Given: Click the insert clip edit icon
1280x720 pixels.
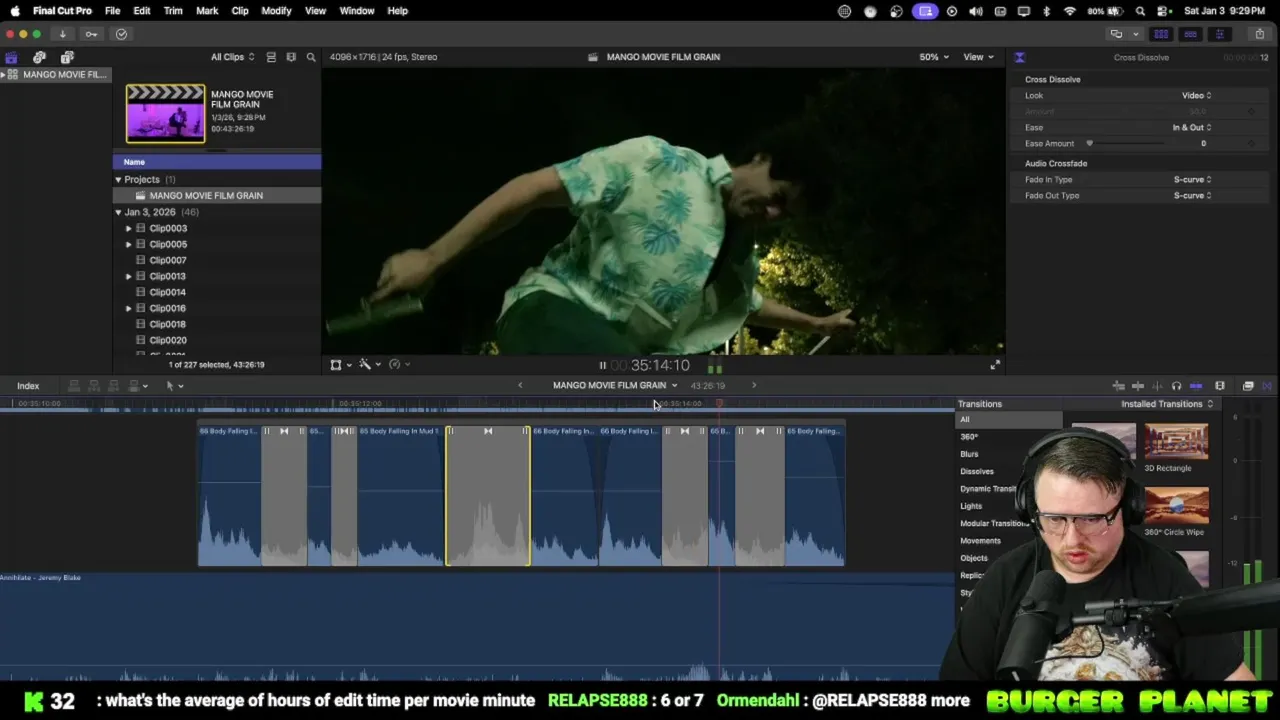Looking at the screenshot, I should click(x=94, y=386).
